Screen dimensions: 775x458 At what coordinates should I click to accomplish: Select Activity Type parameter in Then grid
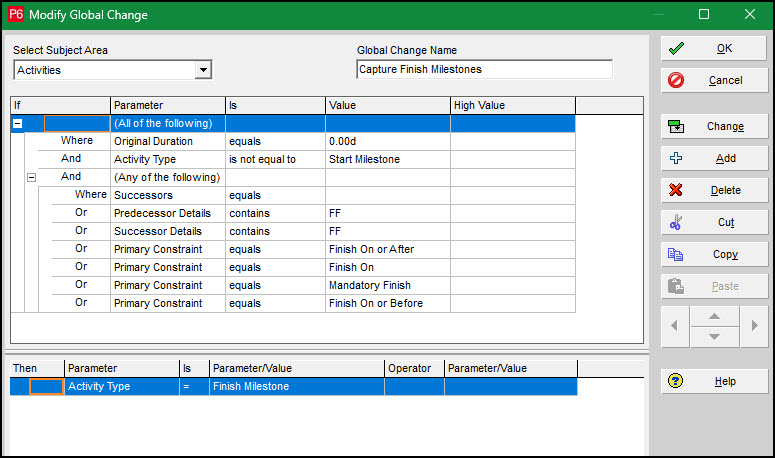click(x=122, y=386)
